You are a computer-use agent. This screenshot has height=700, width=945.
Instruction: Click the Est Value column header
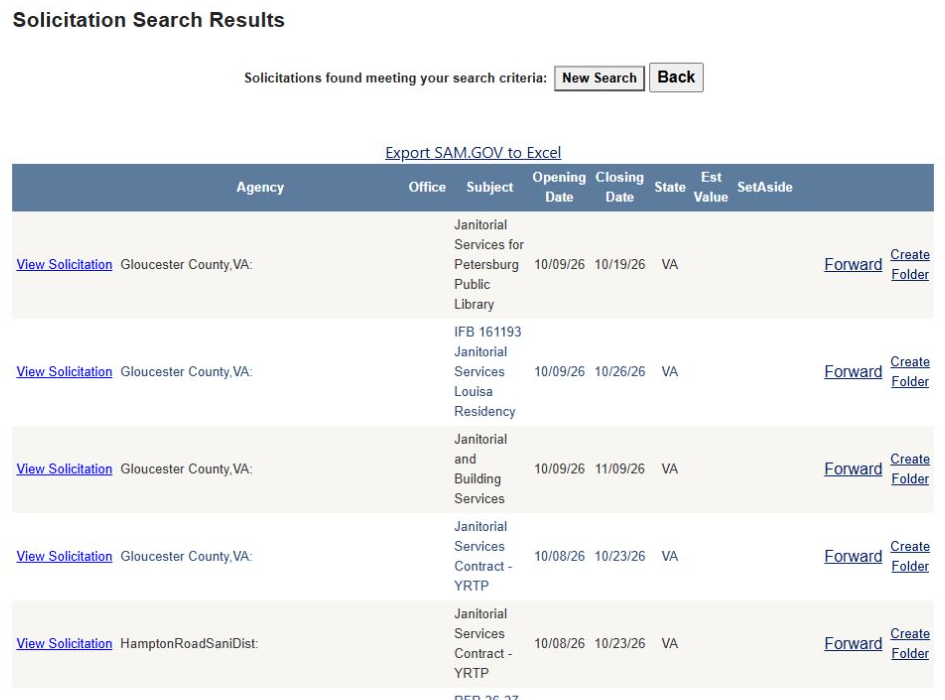(x=711, y=188)
